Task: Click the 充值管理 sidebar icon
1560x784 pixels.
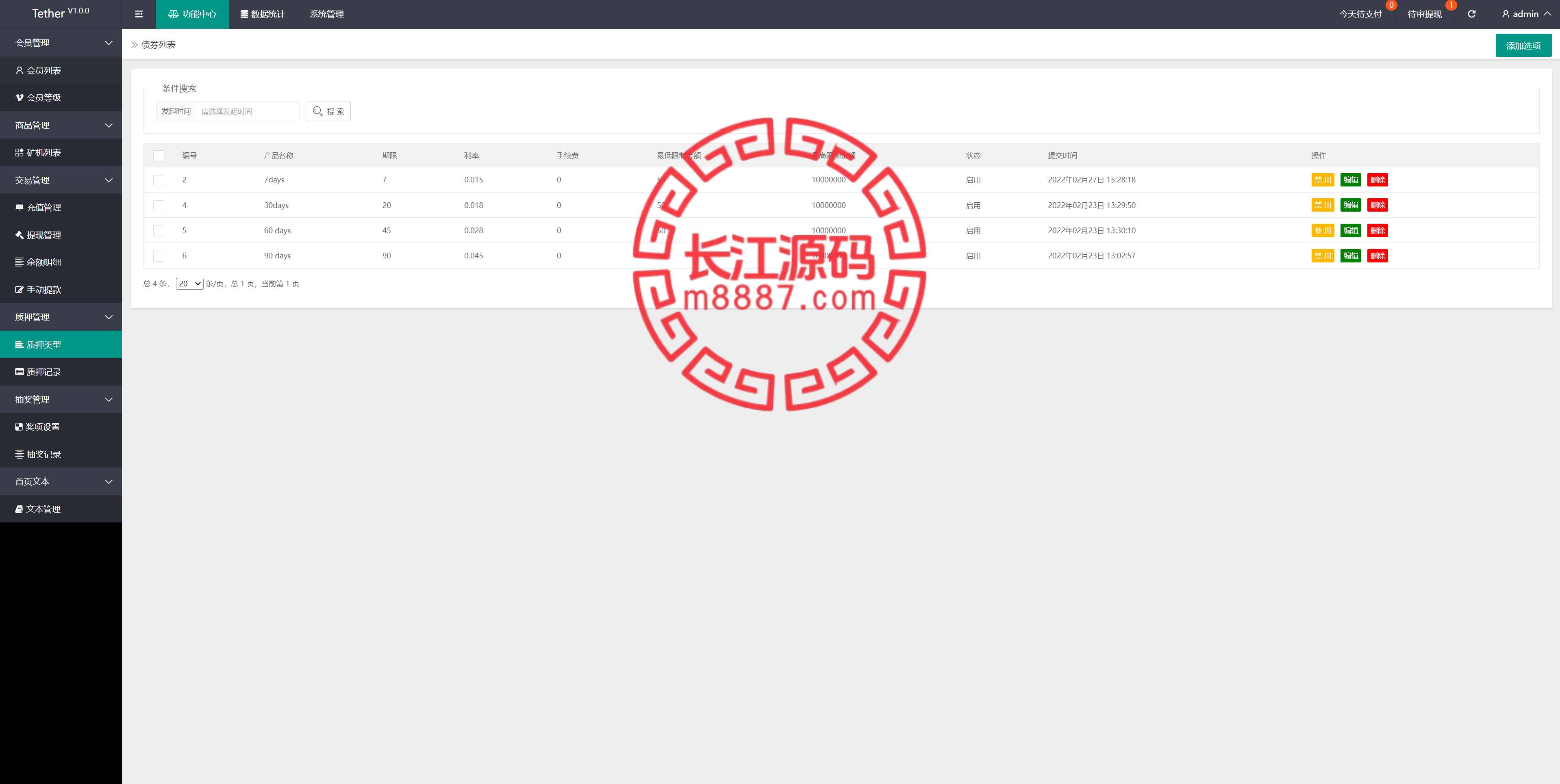Action: click(x=20, y=207)
